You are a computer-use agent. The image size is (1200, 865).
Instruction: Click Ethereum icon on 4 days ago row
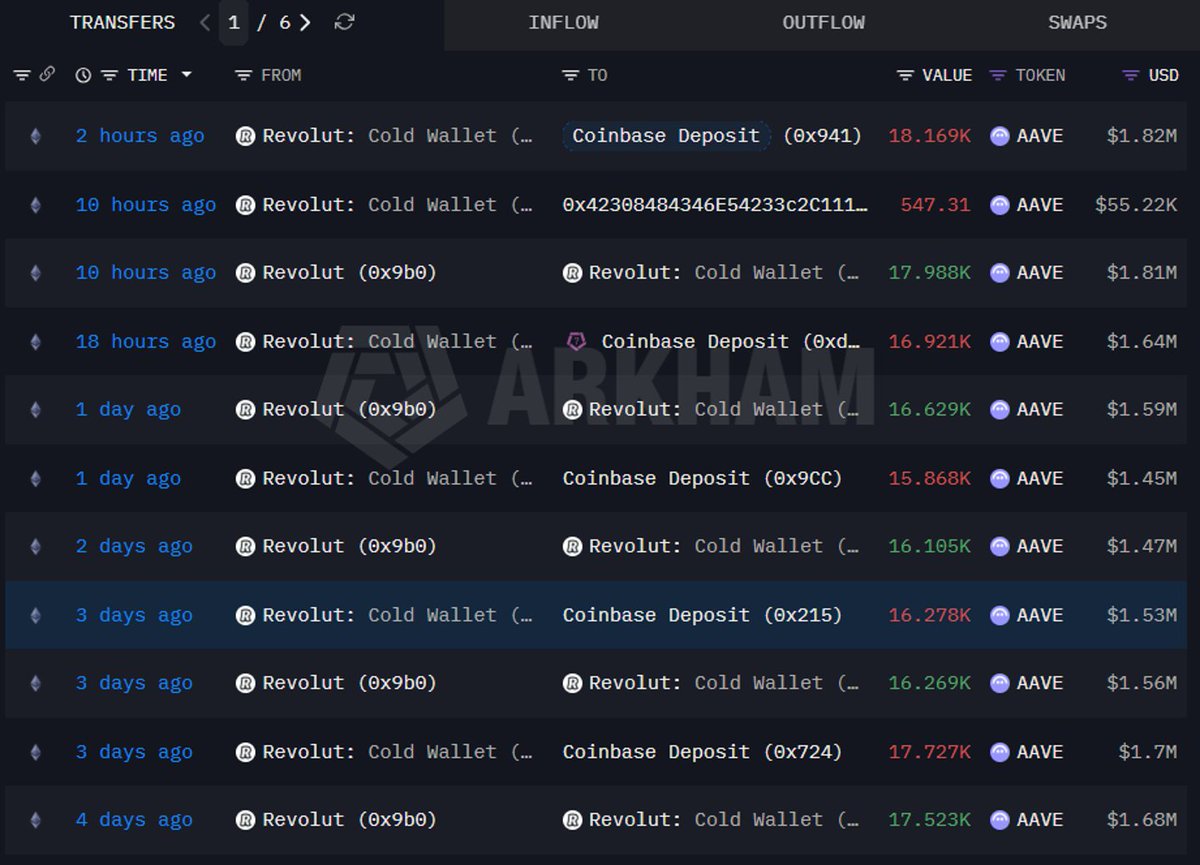[x=36, y=820]
